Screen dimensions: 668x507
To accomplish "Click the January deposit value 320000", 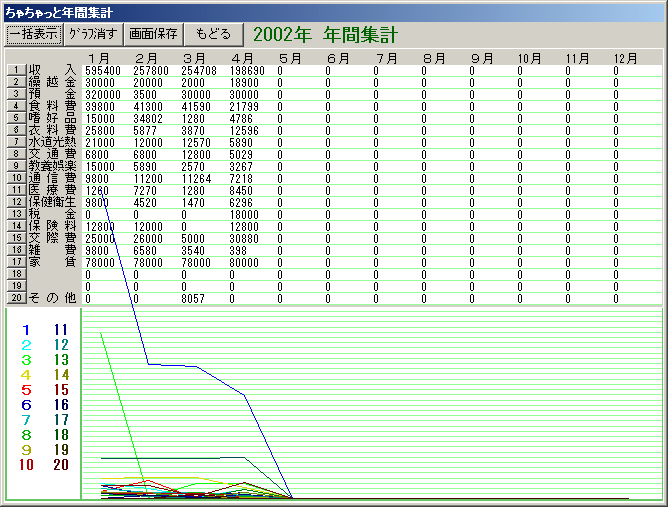I will click(x=103, y=95).
